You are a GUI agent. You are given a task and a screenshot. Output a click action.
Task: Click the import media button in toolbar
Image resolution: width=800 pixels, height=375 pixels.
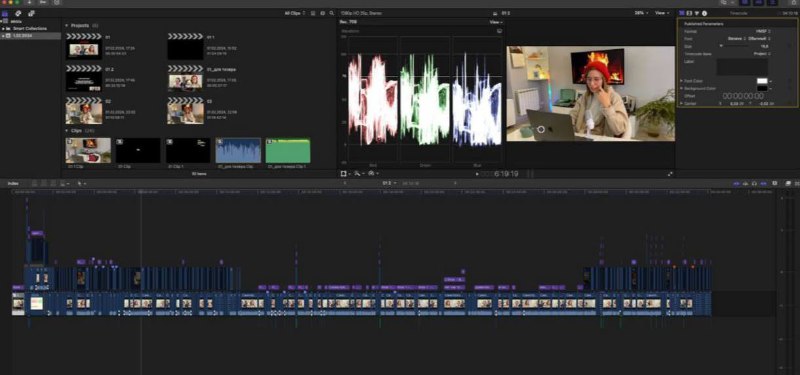30,2
